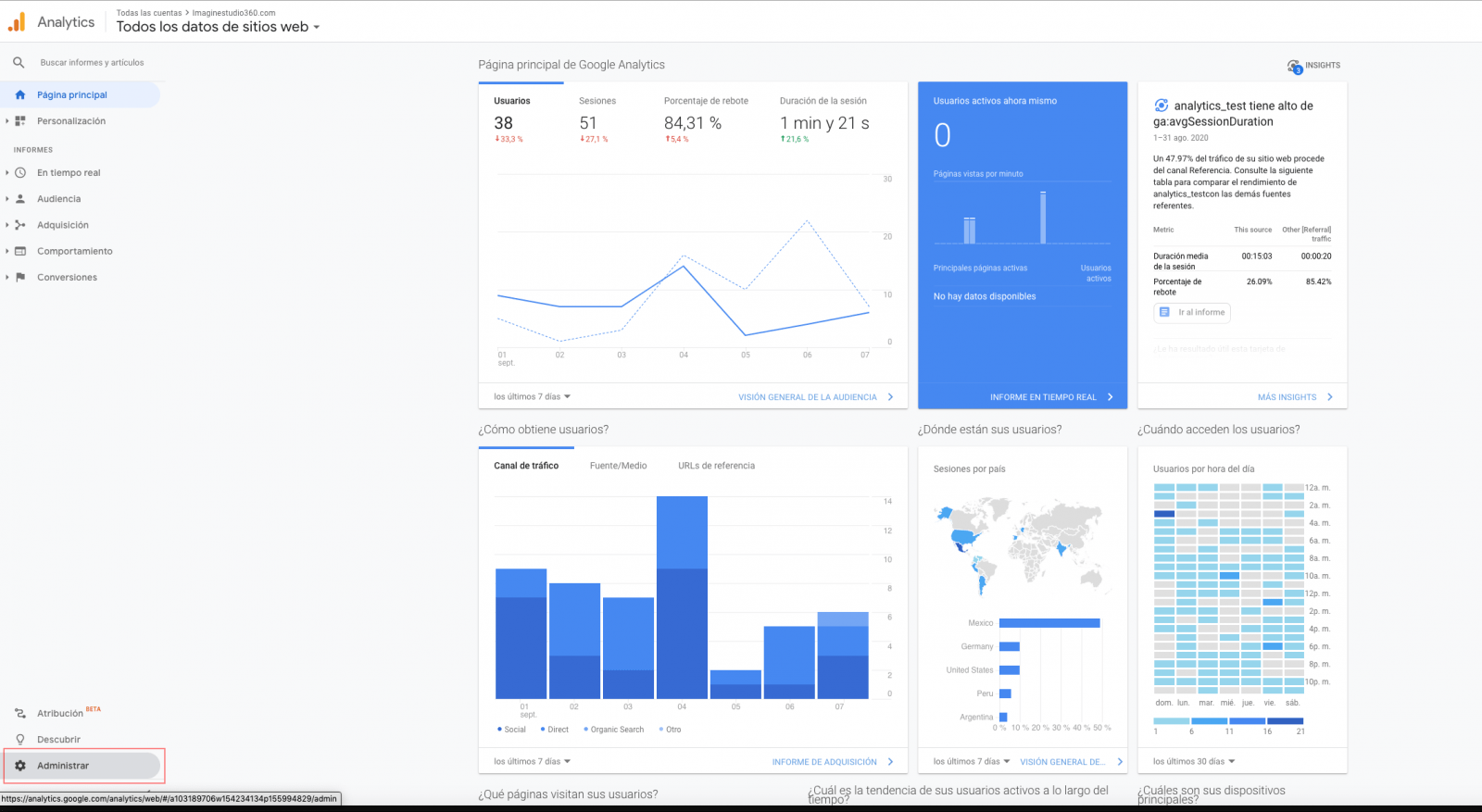Click the lightbulb icon for Descubrir
Screen dimensions: 1482x812
pos(20,739)
